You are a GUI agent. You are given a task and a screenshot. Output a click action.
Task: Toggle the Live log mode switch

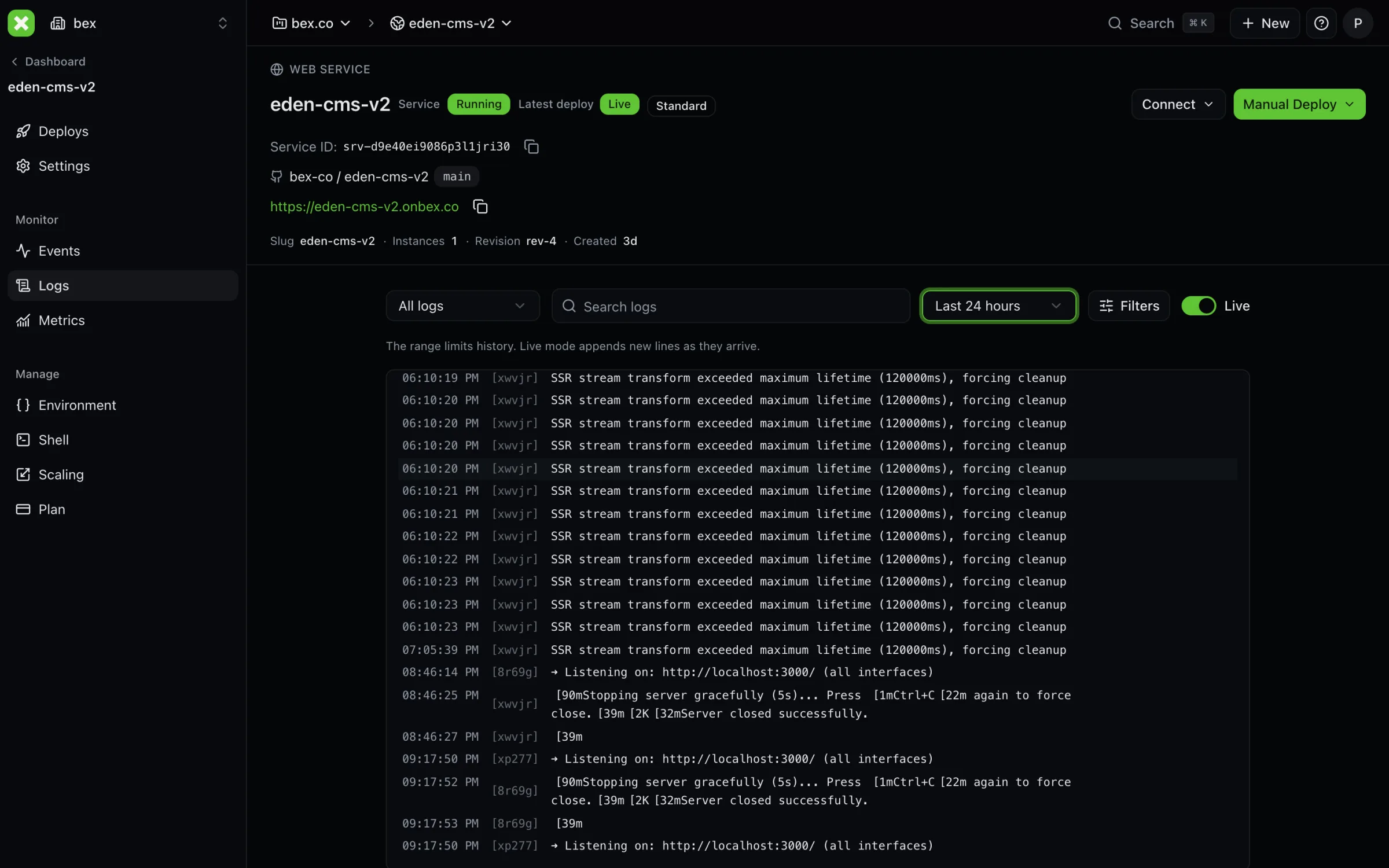(x=1199, y=306)
